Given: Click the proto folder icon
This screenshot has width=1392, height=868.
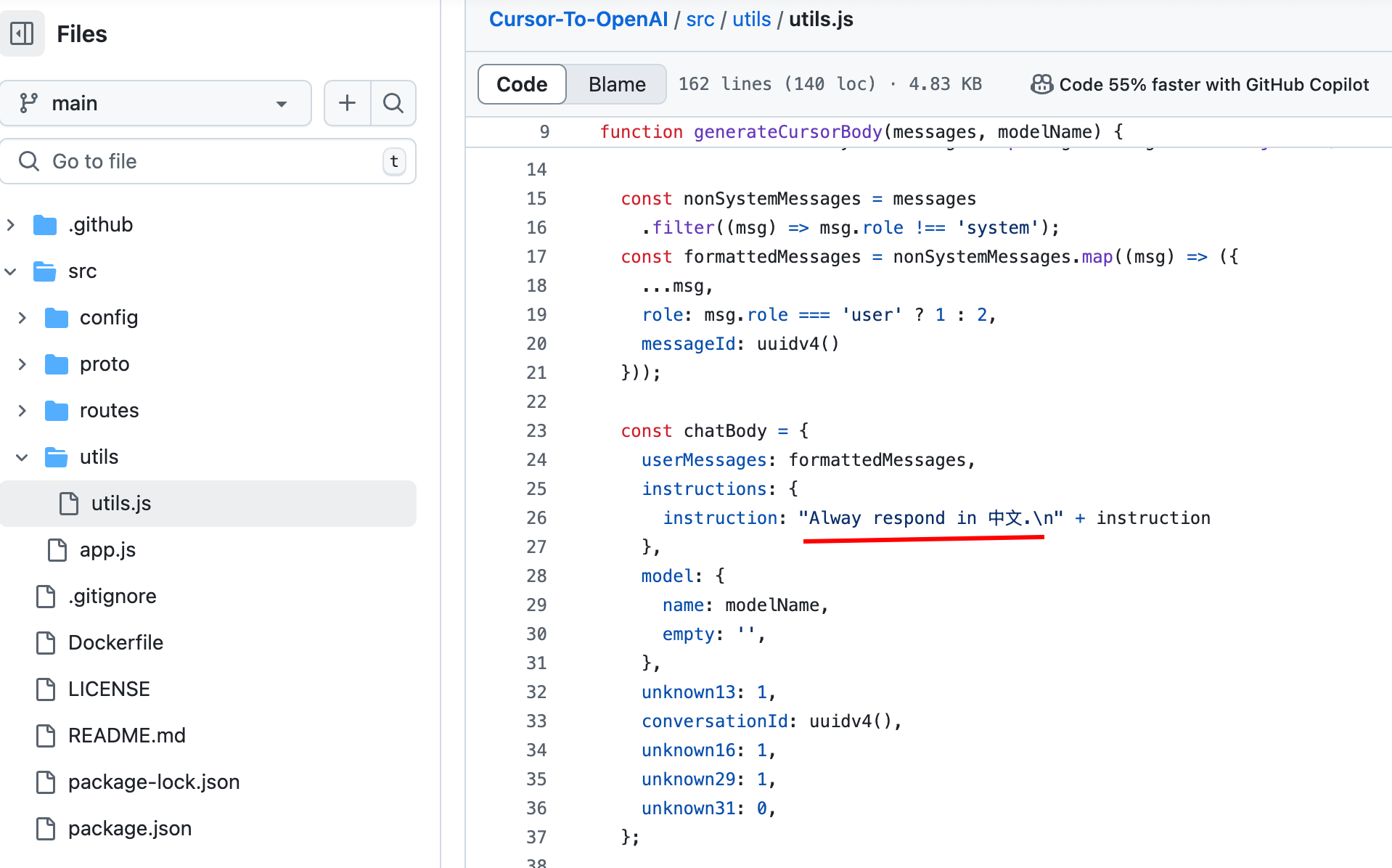Looking at the screenshot, I should [57, 364].
